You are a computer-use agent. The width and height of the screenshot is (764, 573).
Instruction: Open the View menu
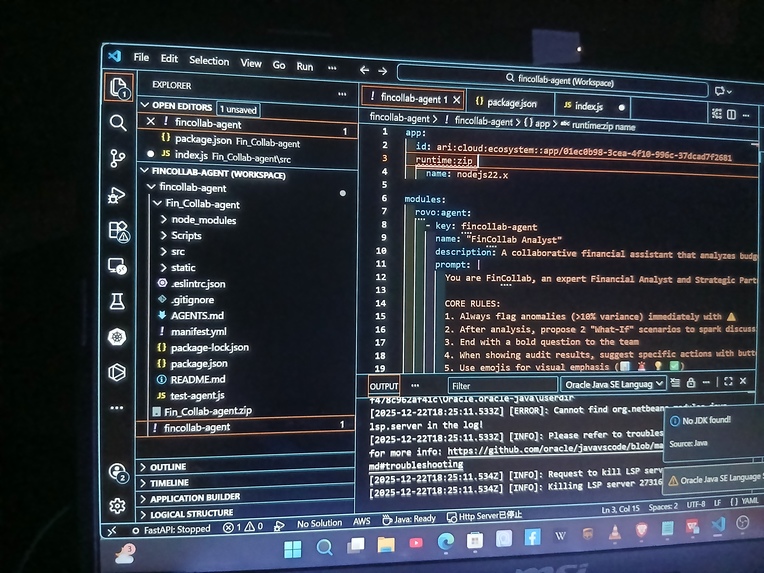click(x=251, y=63)
